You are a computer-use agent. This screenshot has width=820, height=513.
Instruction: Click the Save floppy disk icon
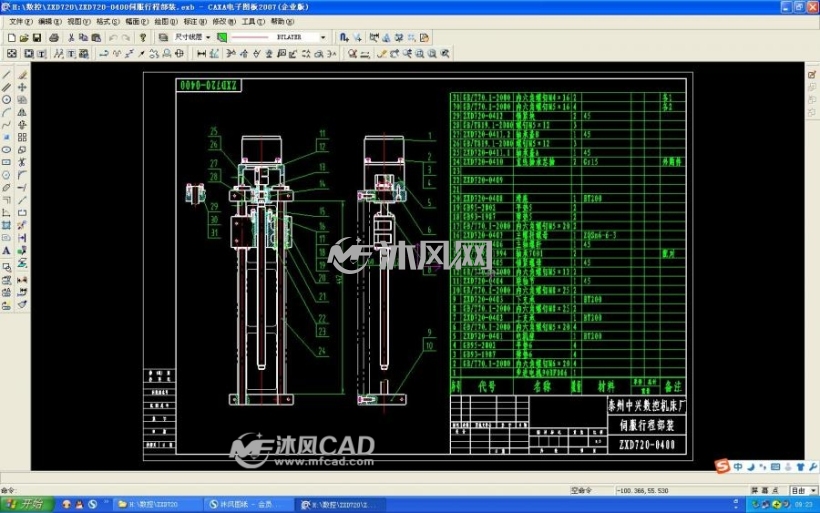37,38
